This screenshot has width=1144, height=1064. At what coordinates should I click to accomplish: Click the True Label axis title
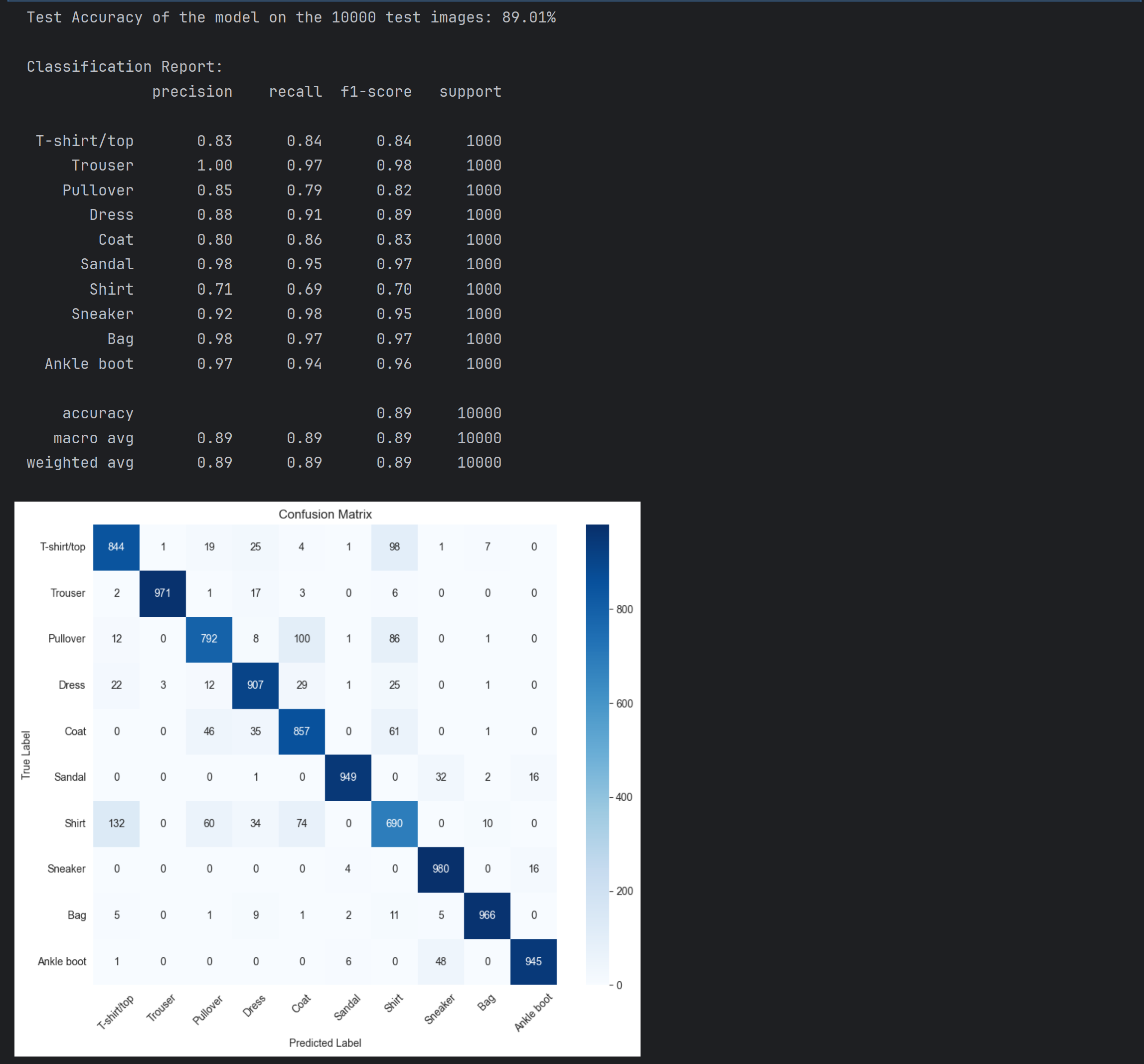tap(26, 754)
